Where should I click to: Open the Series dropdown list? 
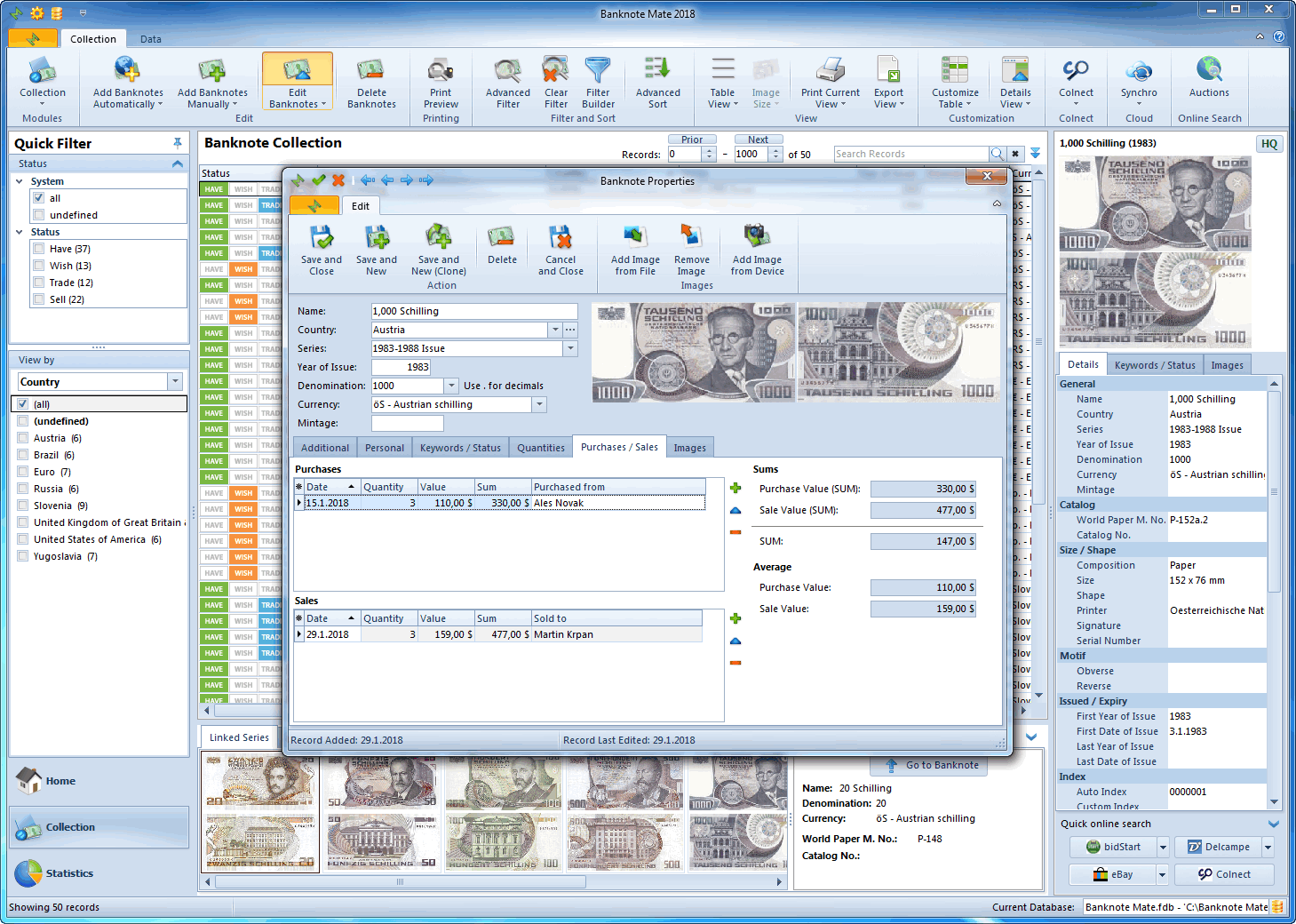[x=570, y=349]
